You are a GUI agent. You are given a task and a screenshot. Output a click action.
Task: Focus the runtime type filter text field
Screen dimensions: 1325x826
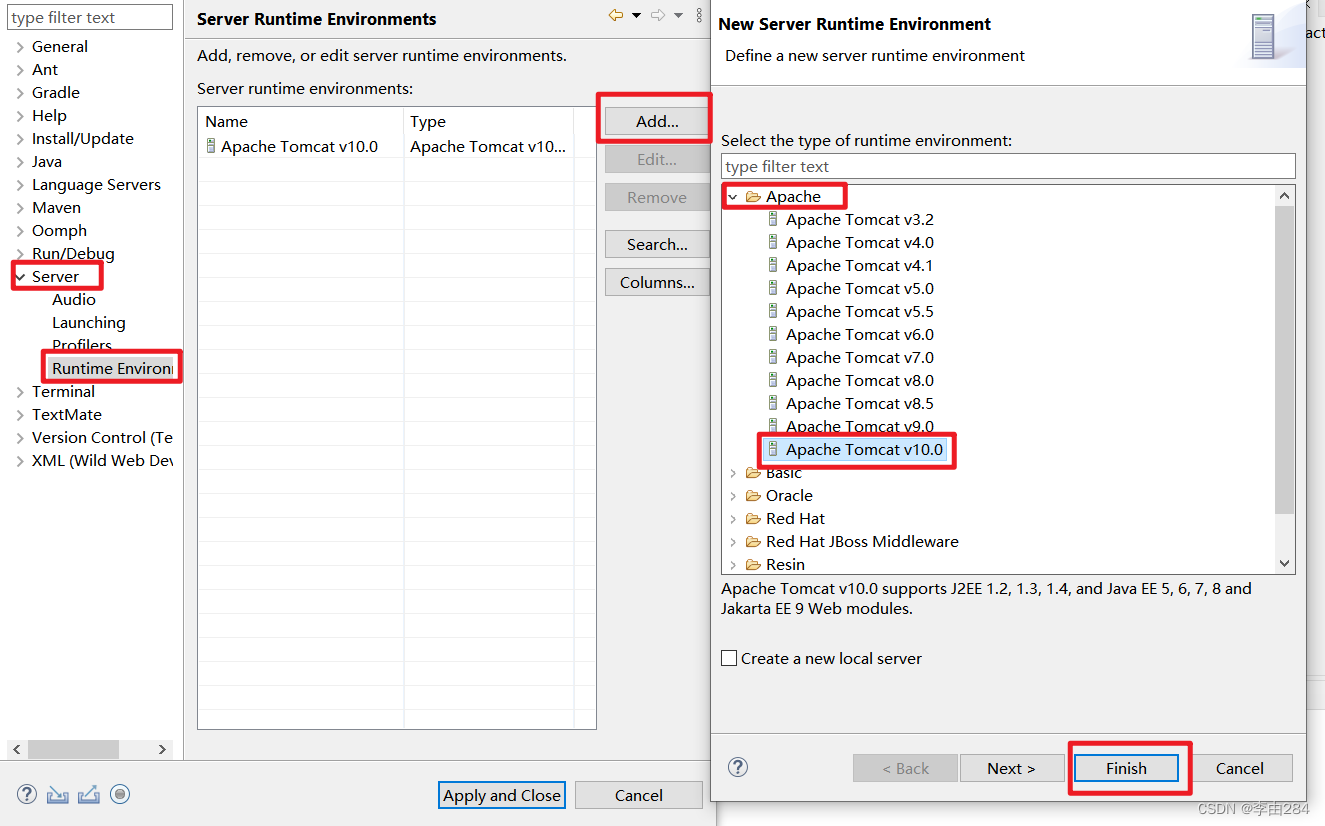coord(1008,166)
